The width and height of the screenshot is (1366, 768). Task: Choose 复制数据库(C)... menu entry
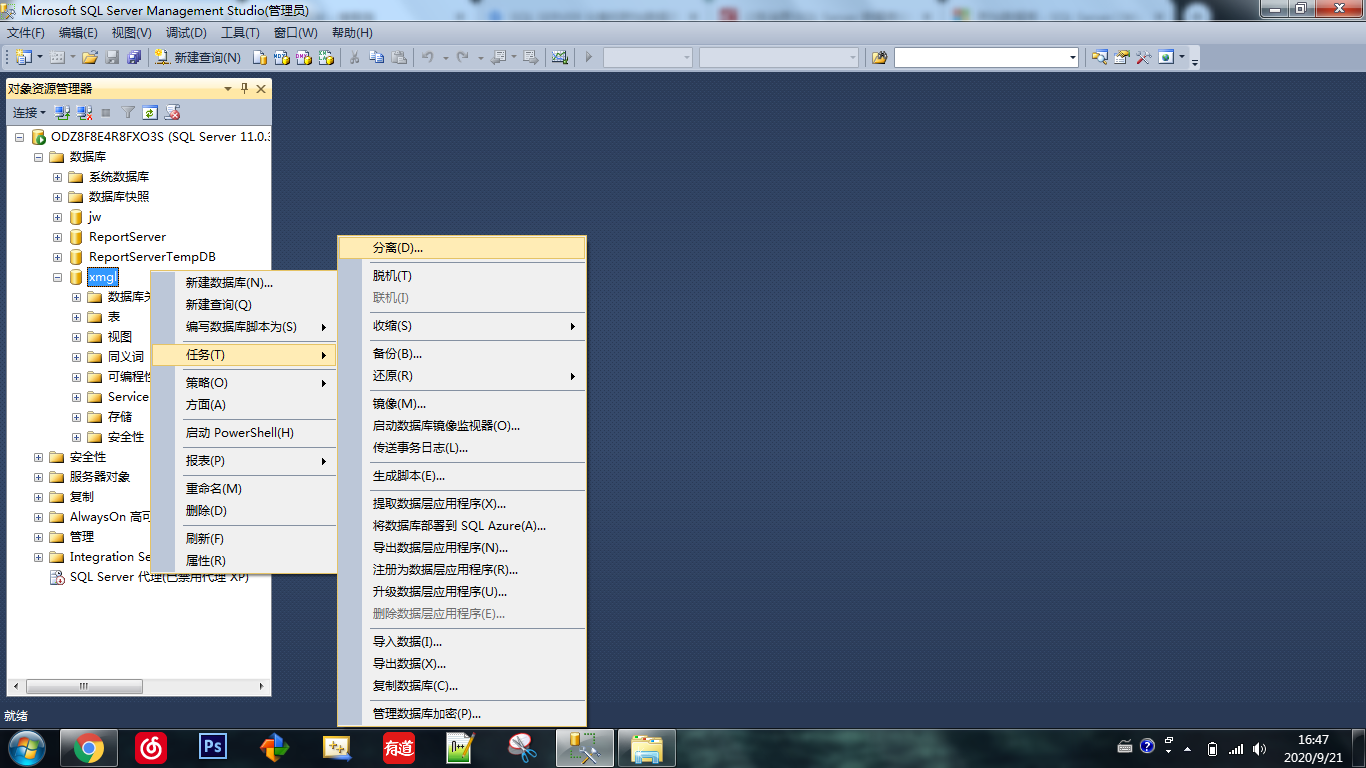[461, 686]
